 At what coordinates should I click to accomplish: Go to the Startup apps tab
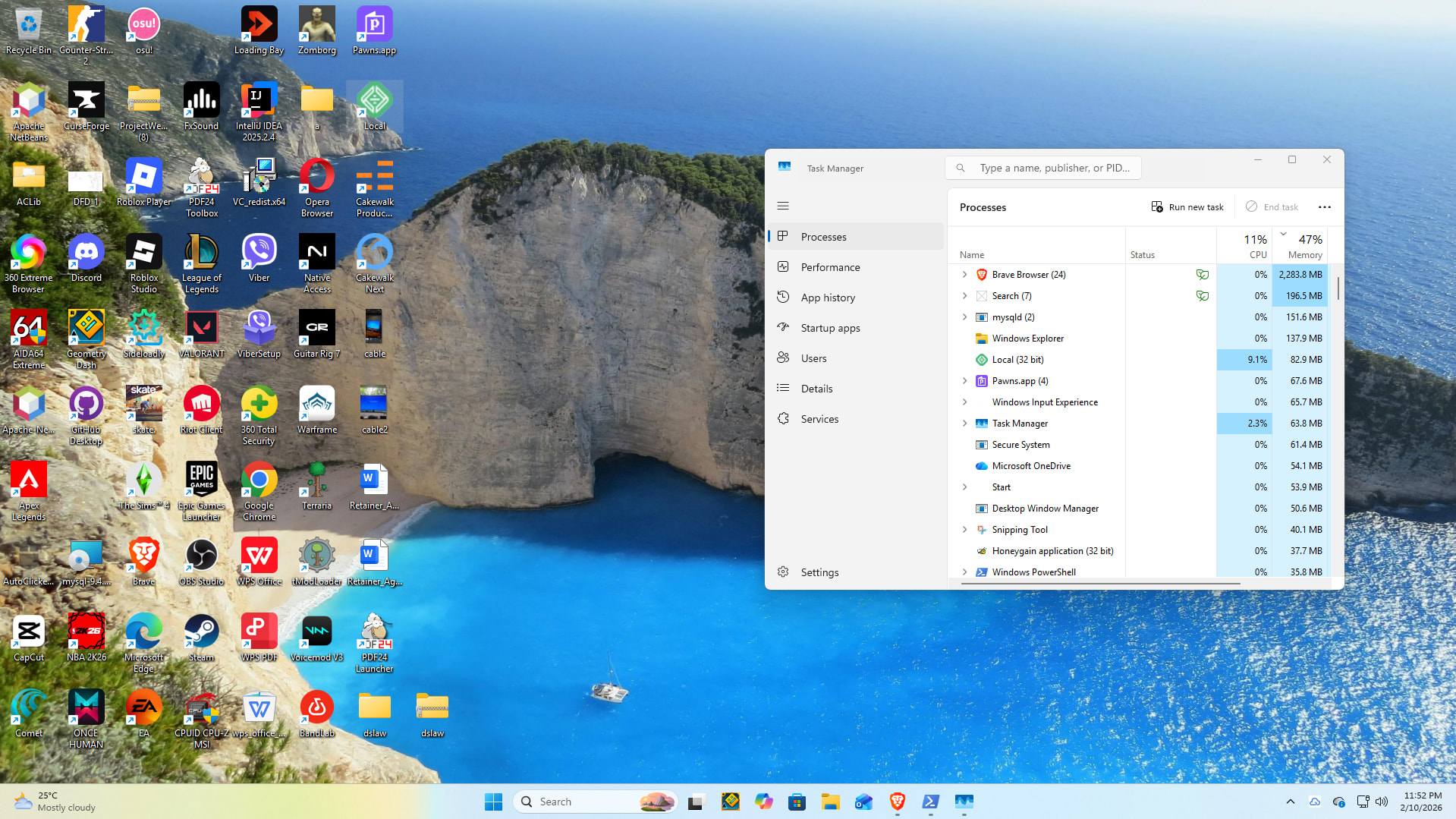[856, 328]
